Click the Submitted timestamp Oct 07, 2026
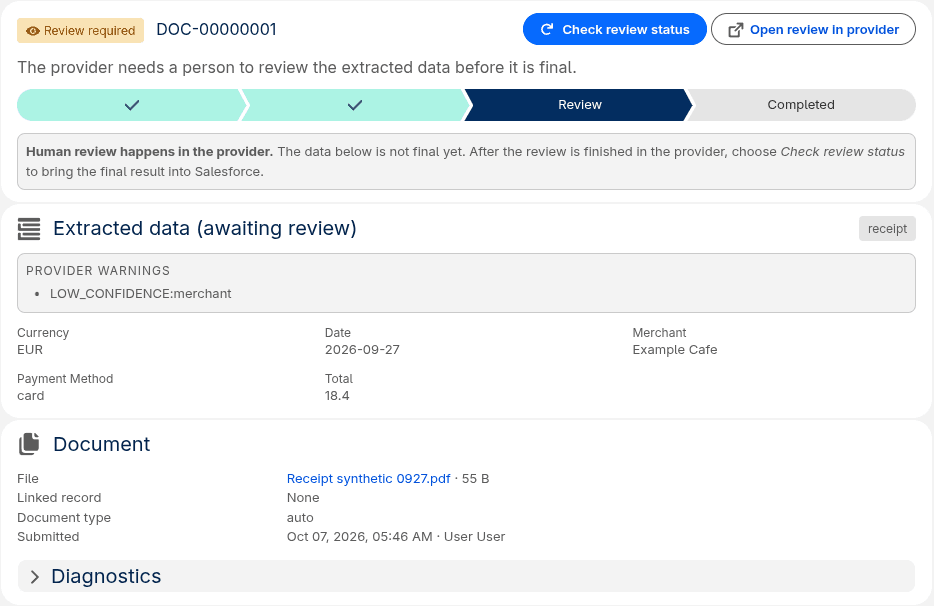 click(359, 536)
